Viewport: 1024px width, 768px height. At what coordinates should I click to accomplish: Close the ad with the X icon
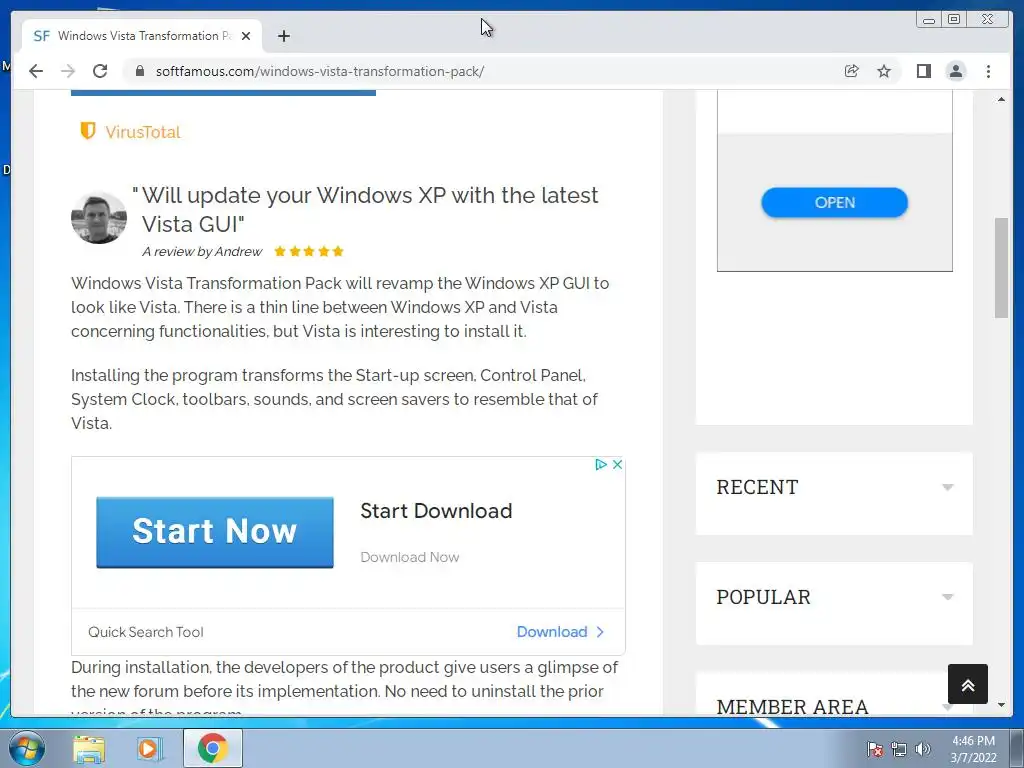point(617,464)
